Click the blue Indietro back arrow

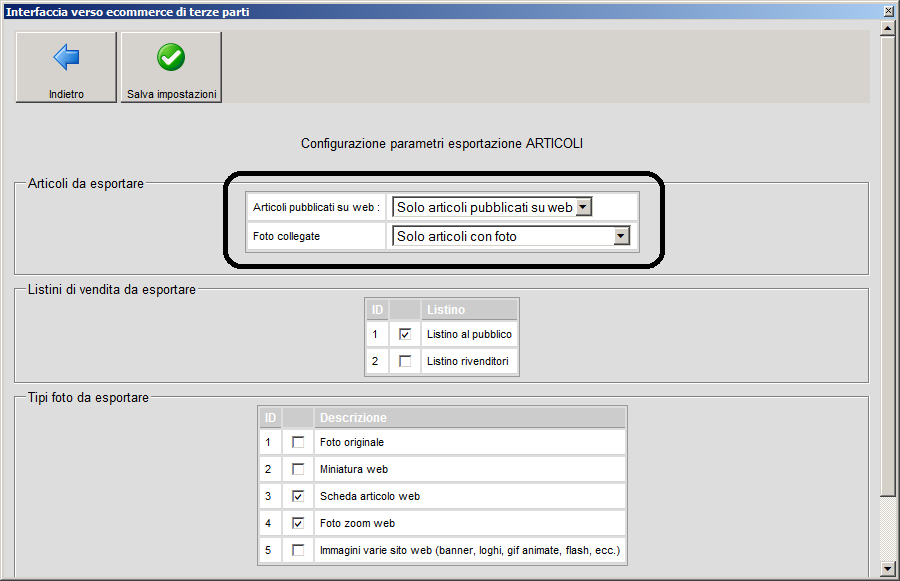[66, 57]
